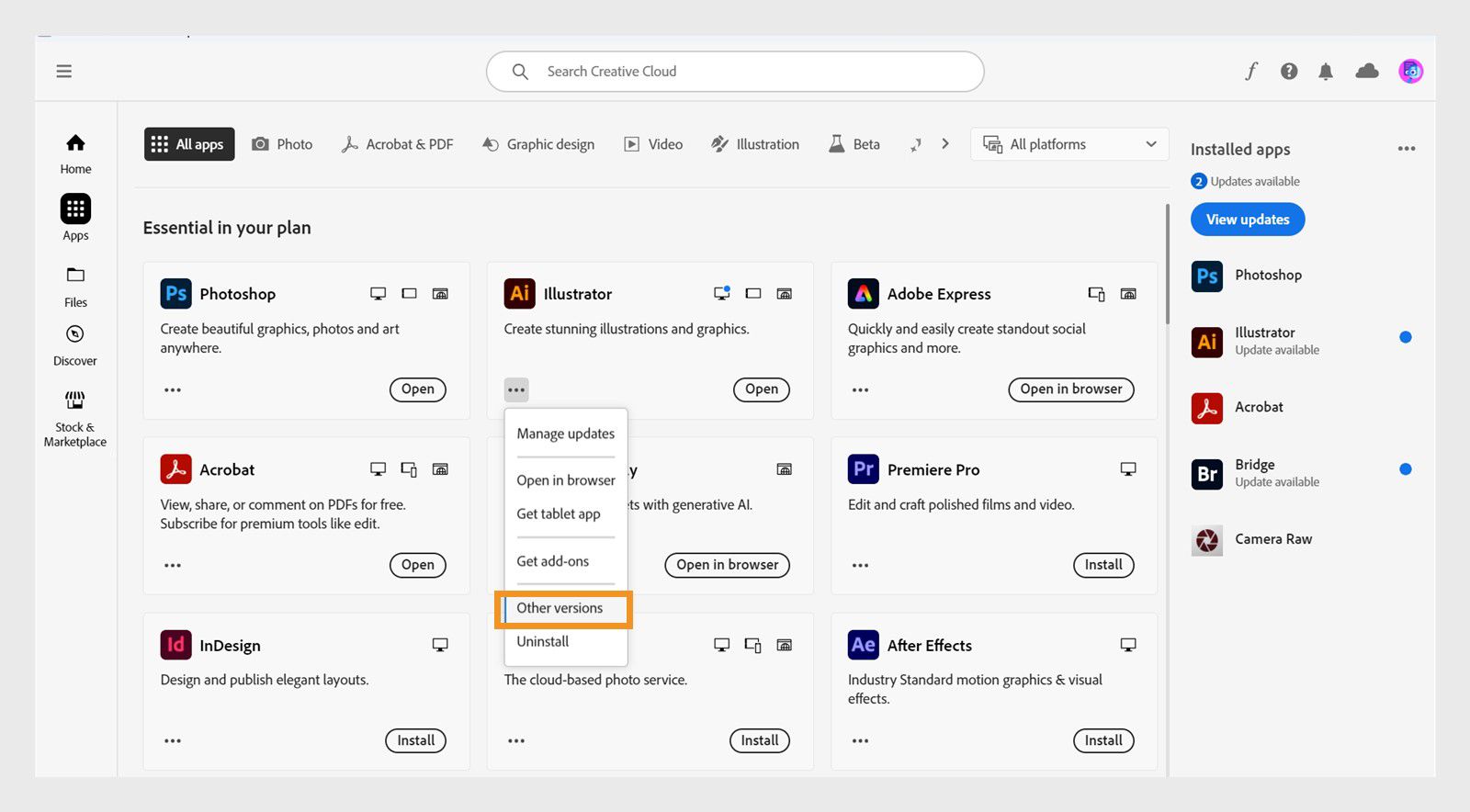Image resolution: width=1470 pixels, height=812 pixels.
Task: Install InDesign
Action: (x=416, y=740)
